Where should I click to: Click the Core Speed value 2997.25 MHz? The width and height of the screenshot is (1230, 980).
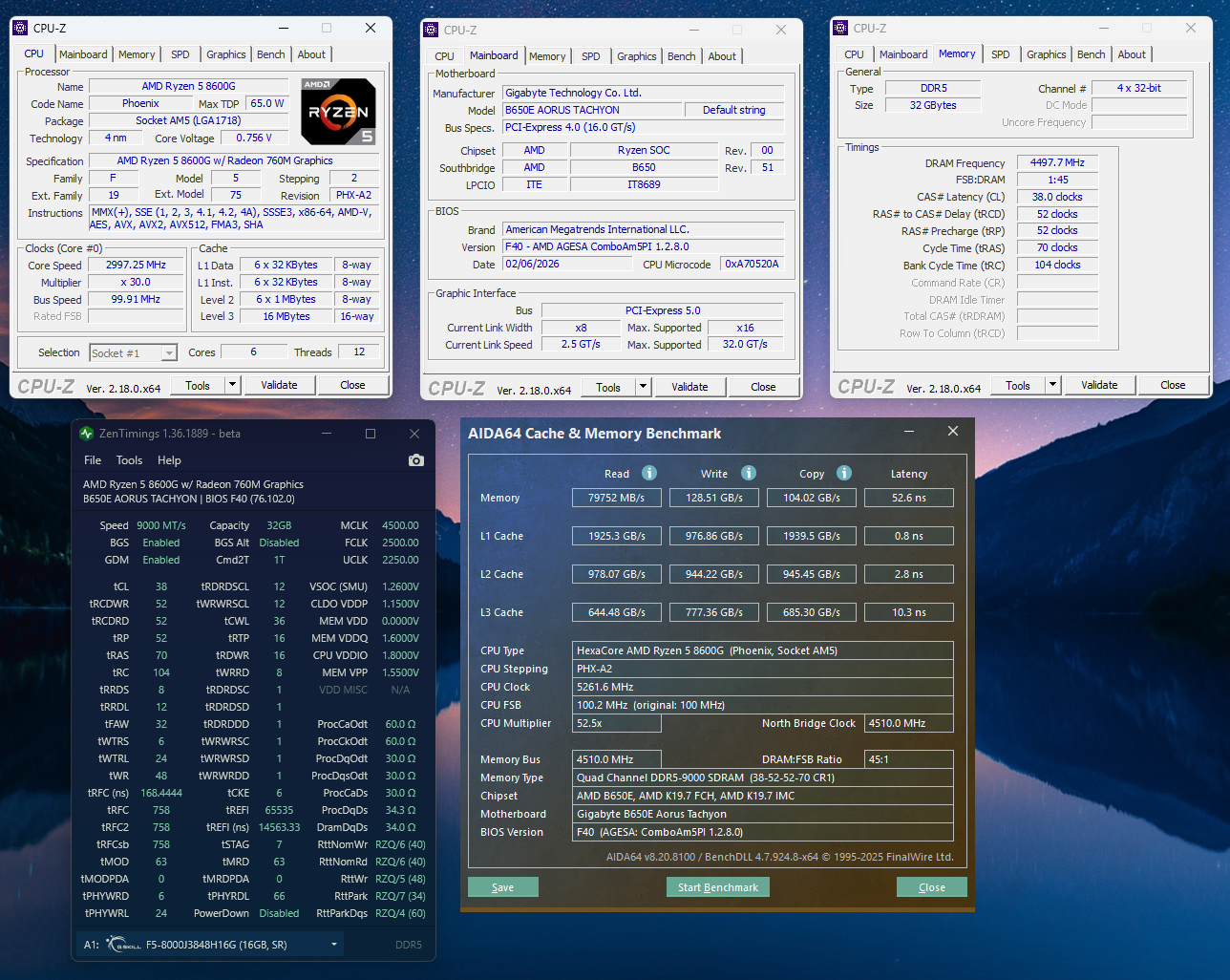(137, 265)
